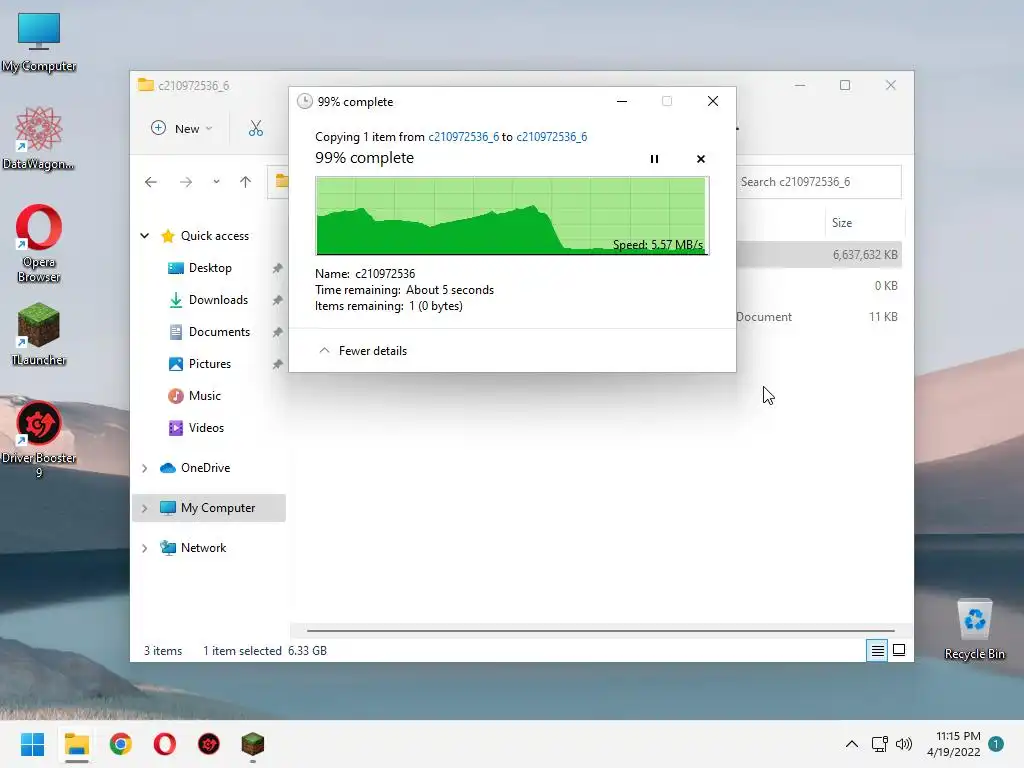Open the destination folder link c210972536_6

tap(551, 136)
